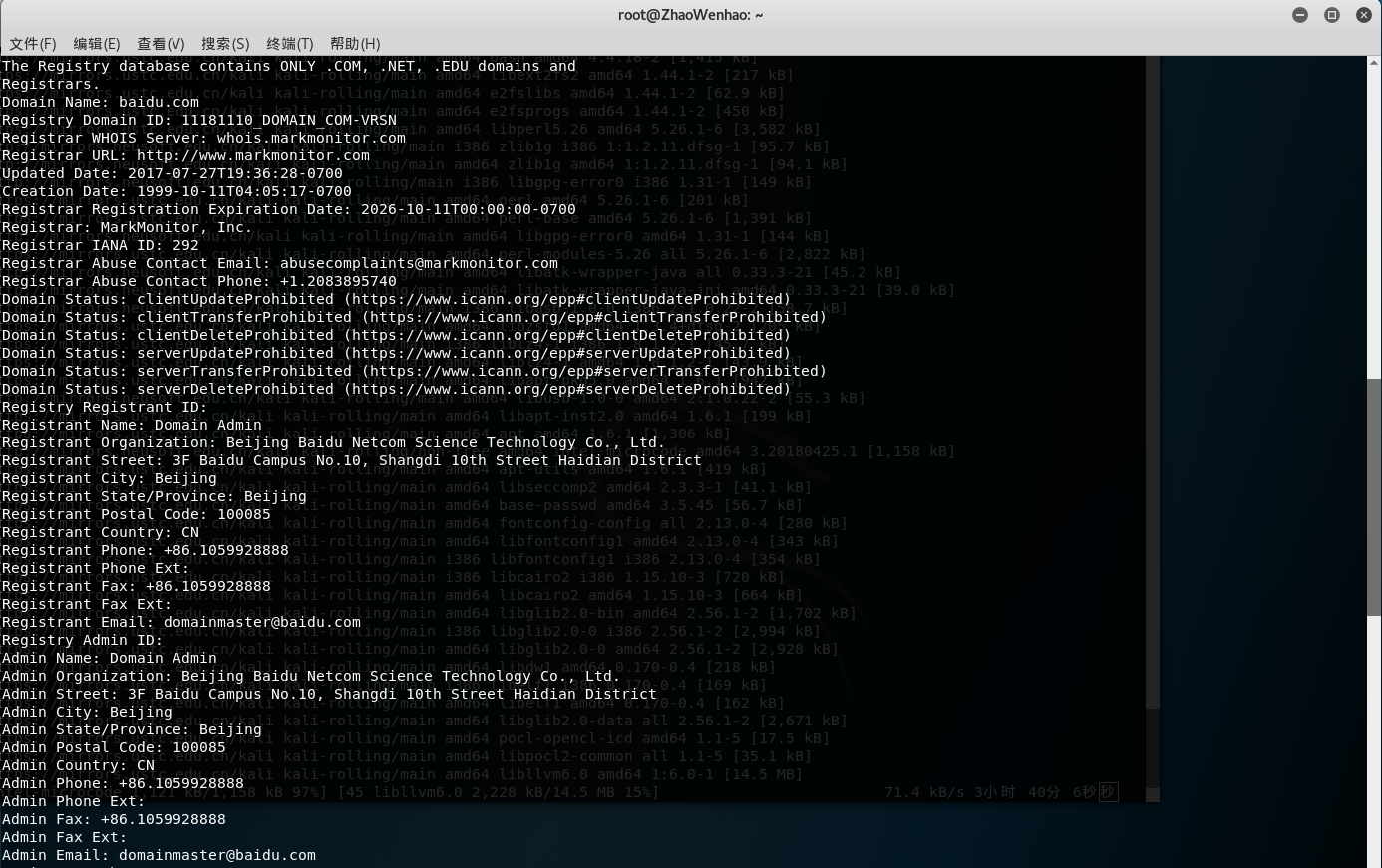1382x868 pixels.
Task: Maximize the terminal window
Action: 1332,15
